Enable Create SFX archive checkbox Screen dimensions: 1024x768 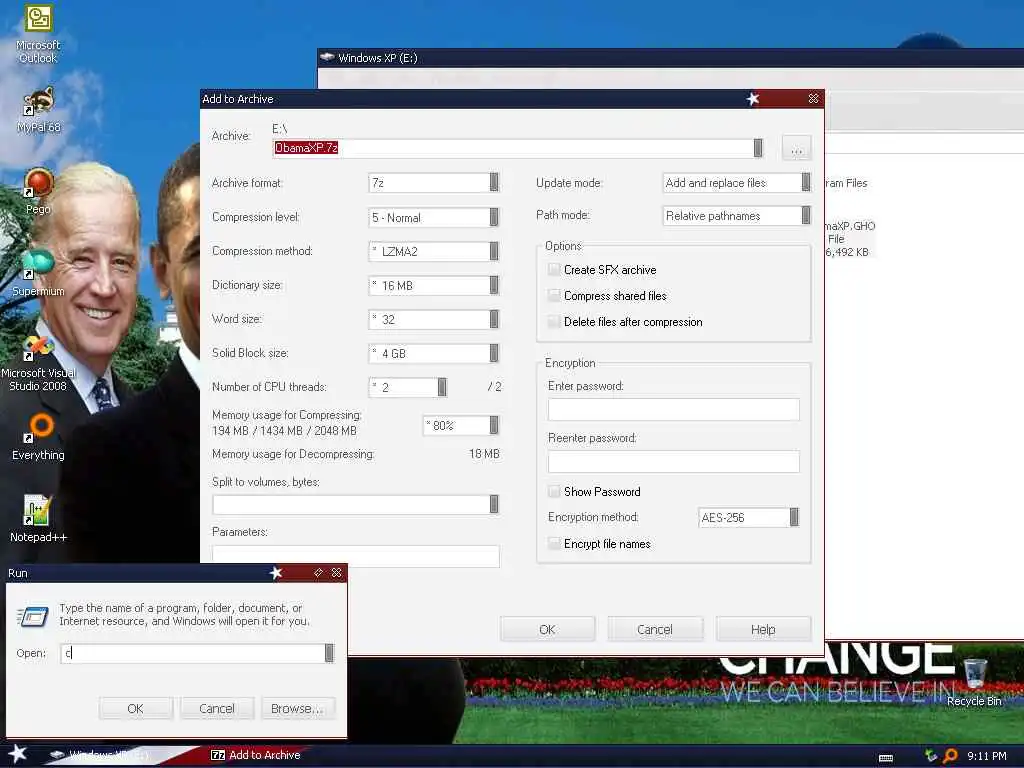point(554,270)
